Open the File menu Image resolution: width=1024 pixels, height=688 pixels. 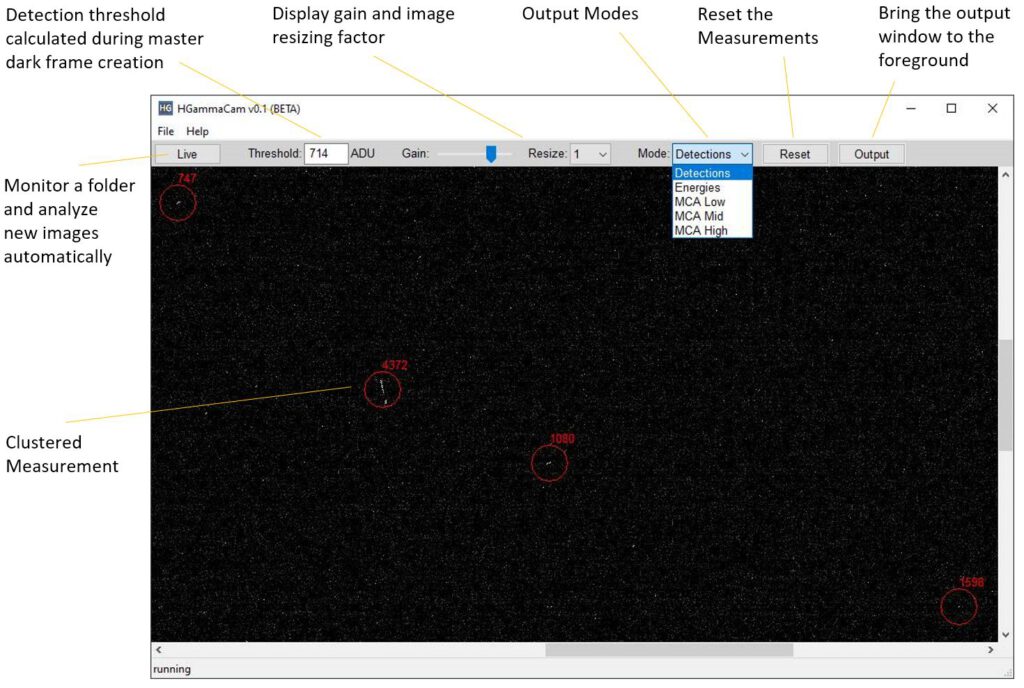point(166,131)
